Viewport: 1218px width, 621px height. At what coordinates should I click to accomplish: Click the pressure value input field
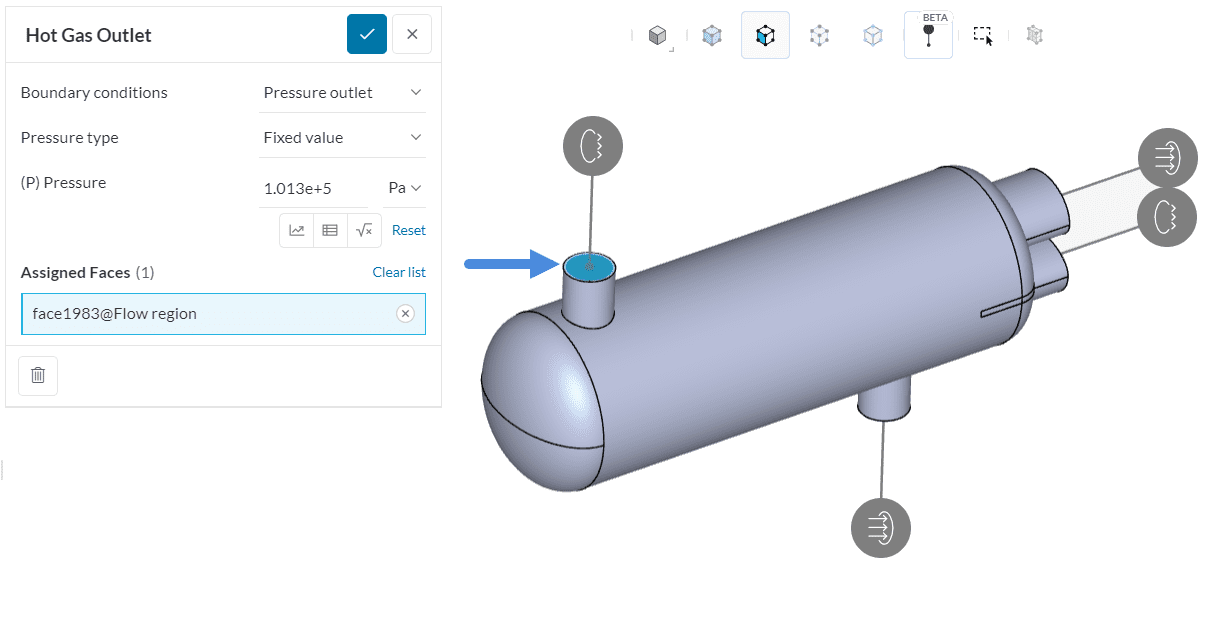(312, 188)
